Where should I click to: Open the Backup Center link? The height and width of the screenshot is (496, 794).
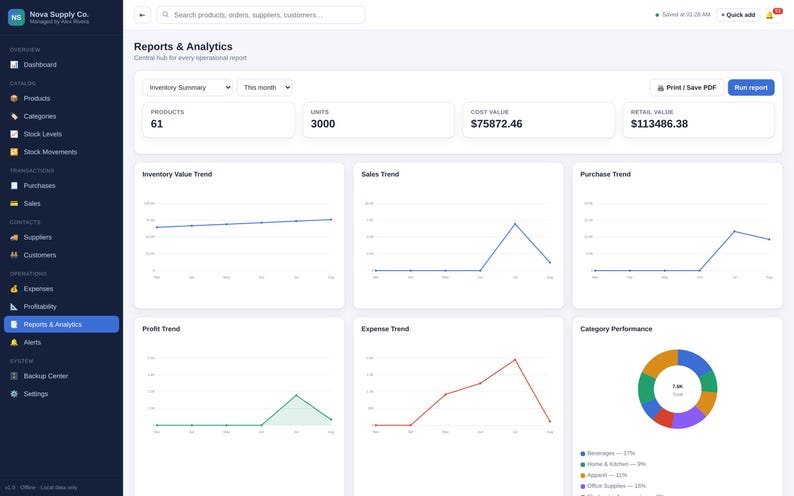pos(61,376)
